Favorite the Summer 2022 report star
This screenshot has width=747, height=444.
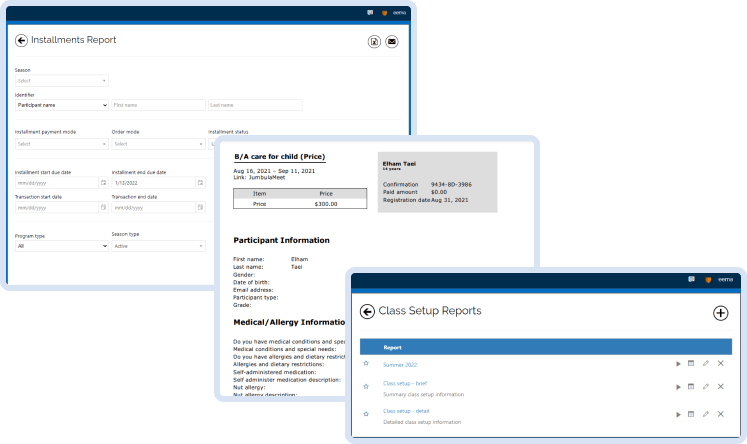(x=366, y=363)
